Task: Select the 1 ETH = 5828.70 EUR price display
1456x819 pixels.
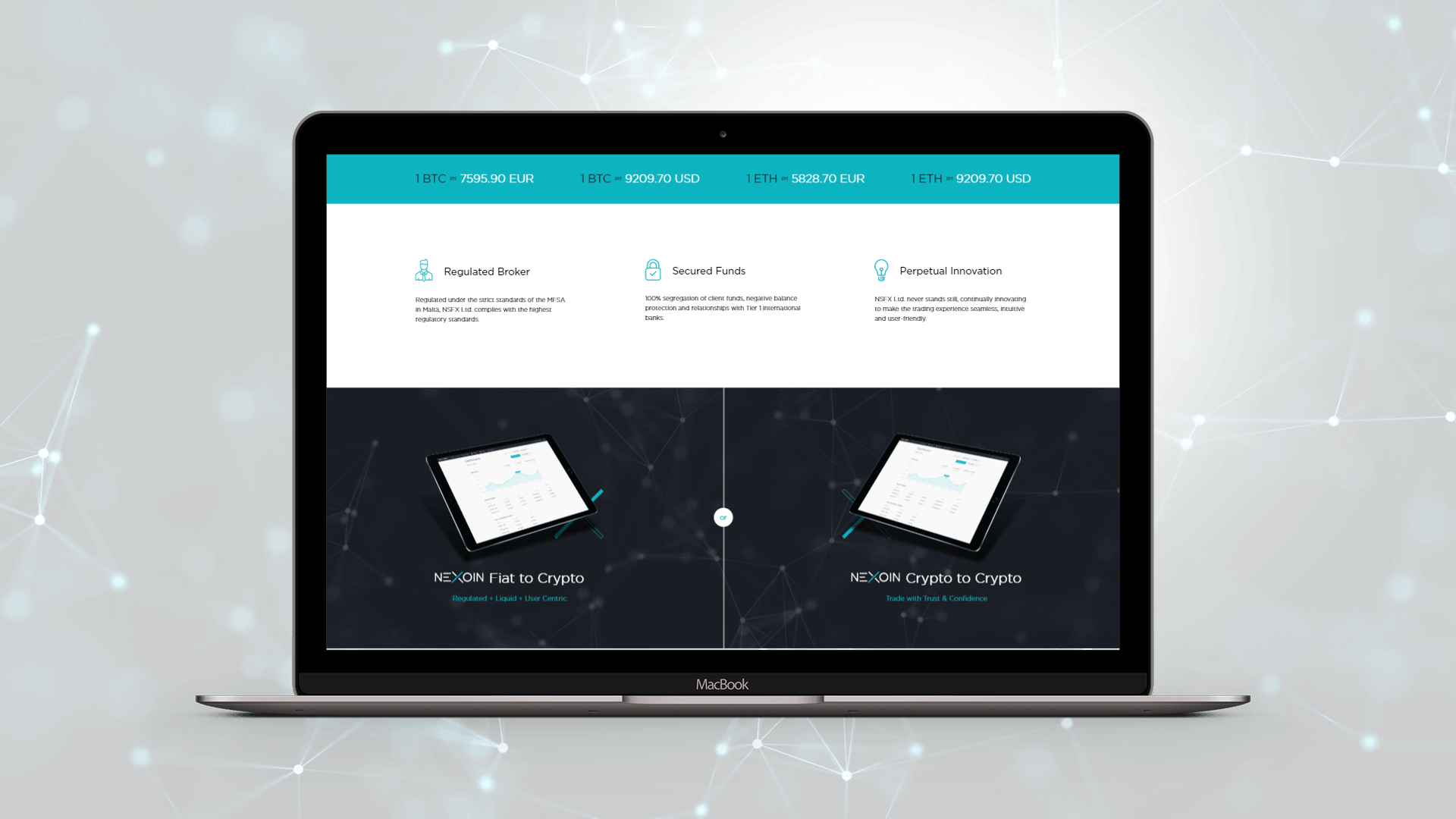Action: click(805, 178)
